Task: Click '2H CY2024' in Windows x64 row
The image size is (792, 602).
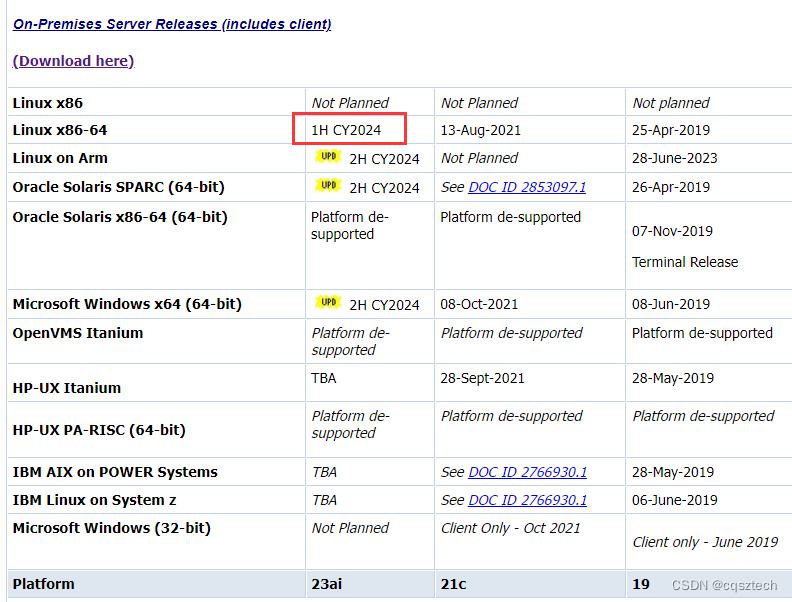Action: pyautogui.click(x=384, y=305)
